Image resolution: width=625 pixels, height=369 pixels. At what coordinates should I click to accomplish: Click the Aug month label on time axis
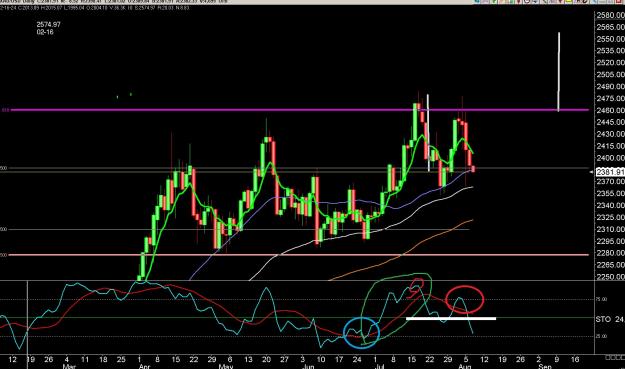(465, 366)
